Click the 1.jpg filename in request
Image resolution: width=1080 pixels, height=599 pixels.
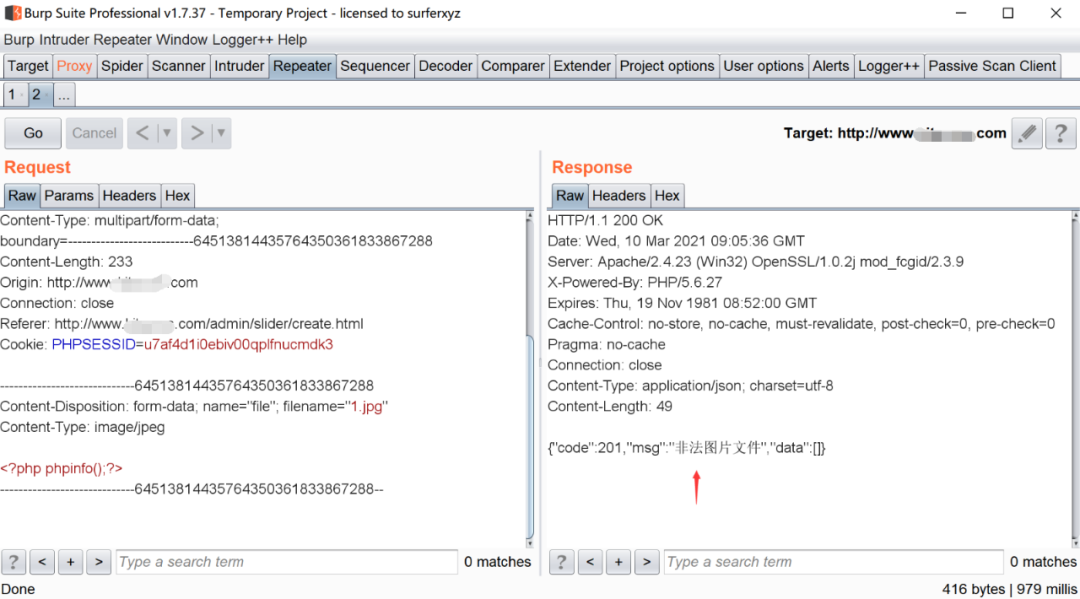[x=367, y=406]
